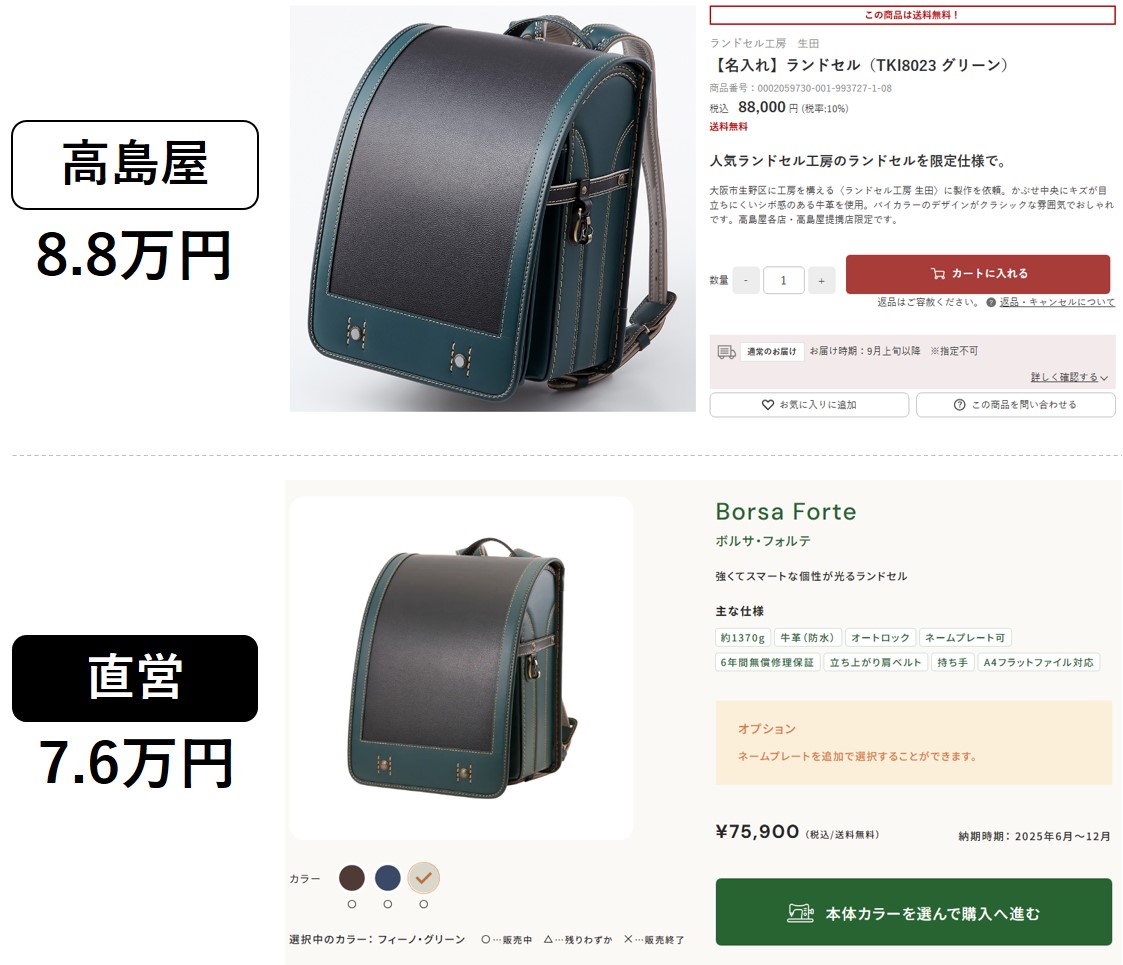The image size is (1123, 965).
Task: Click the delivery truck icon
Action: pyautogui.click(x=727, y=352)
